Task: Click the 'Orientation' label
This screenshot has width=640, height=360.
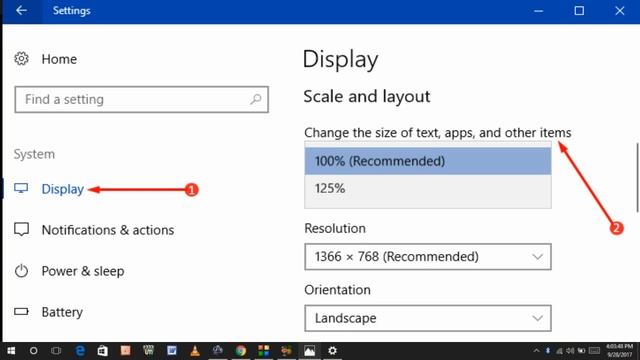Action: (337, 290)
